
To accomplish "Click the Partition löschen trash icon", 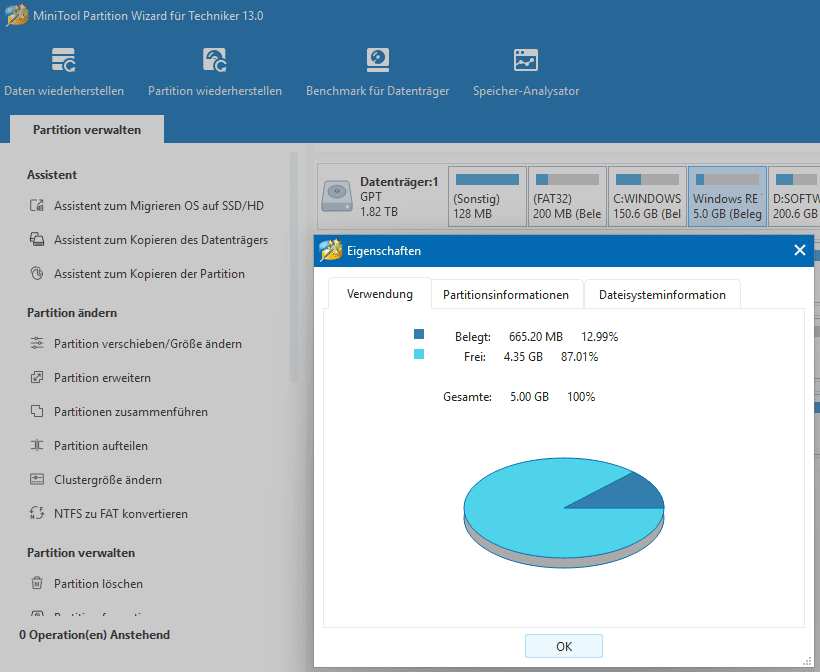I will pyautogui.click(x=37, y=583).
